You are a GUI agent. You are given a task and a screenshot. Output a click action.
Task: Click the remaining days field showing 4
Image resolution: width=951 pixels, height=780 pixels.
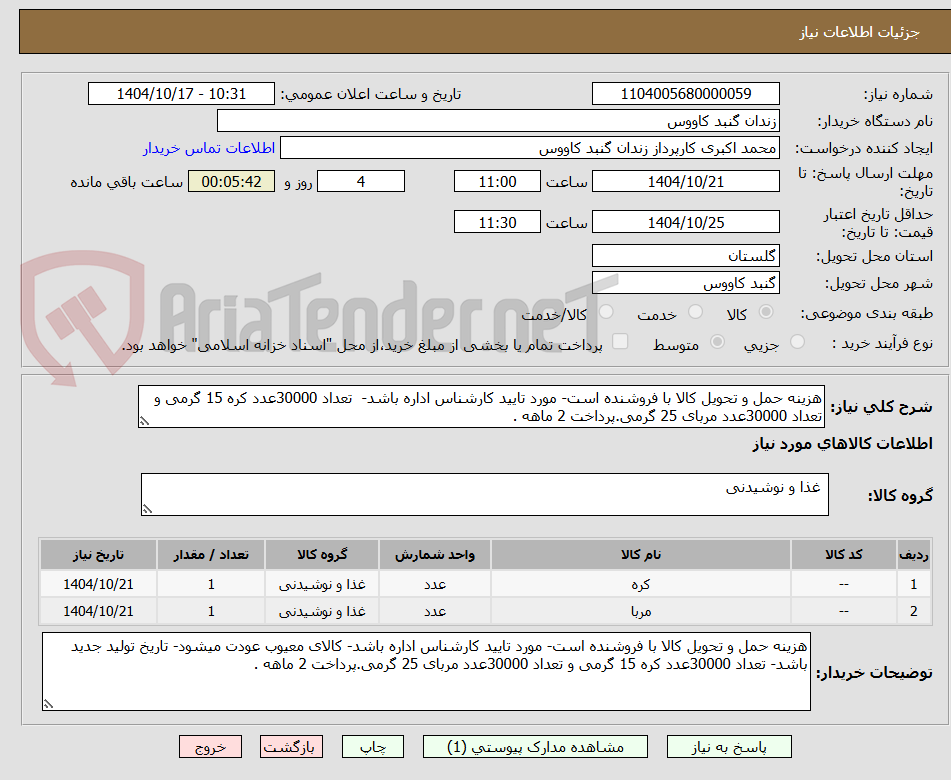[361, 181]
